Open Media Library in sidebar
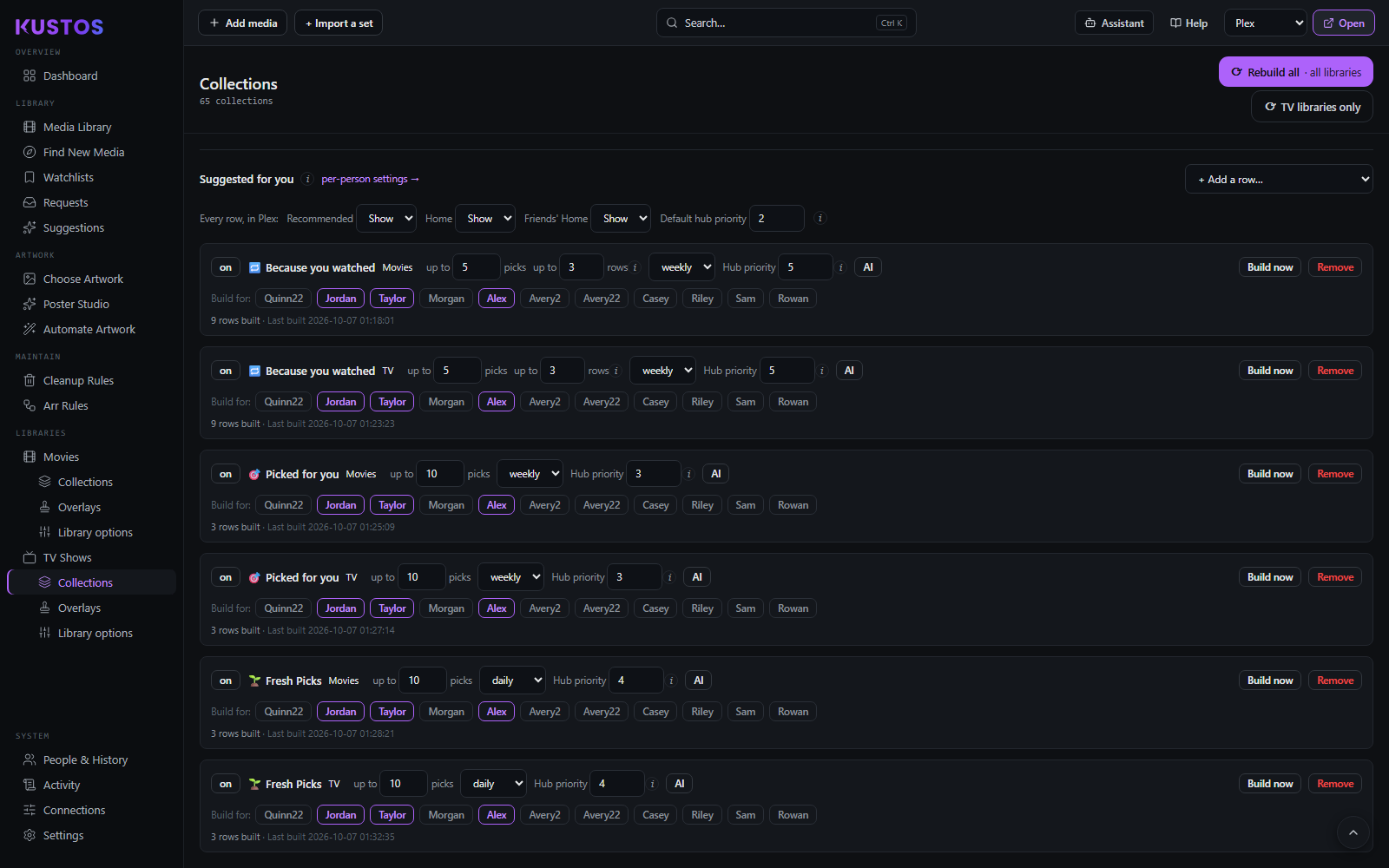The width and height of the screenshot is (1389, 868). [x=77, y=127]
